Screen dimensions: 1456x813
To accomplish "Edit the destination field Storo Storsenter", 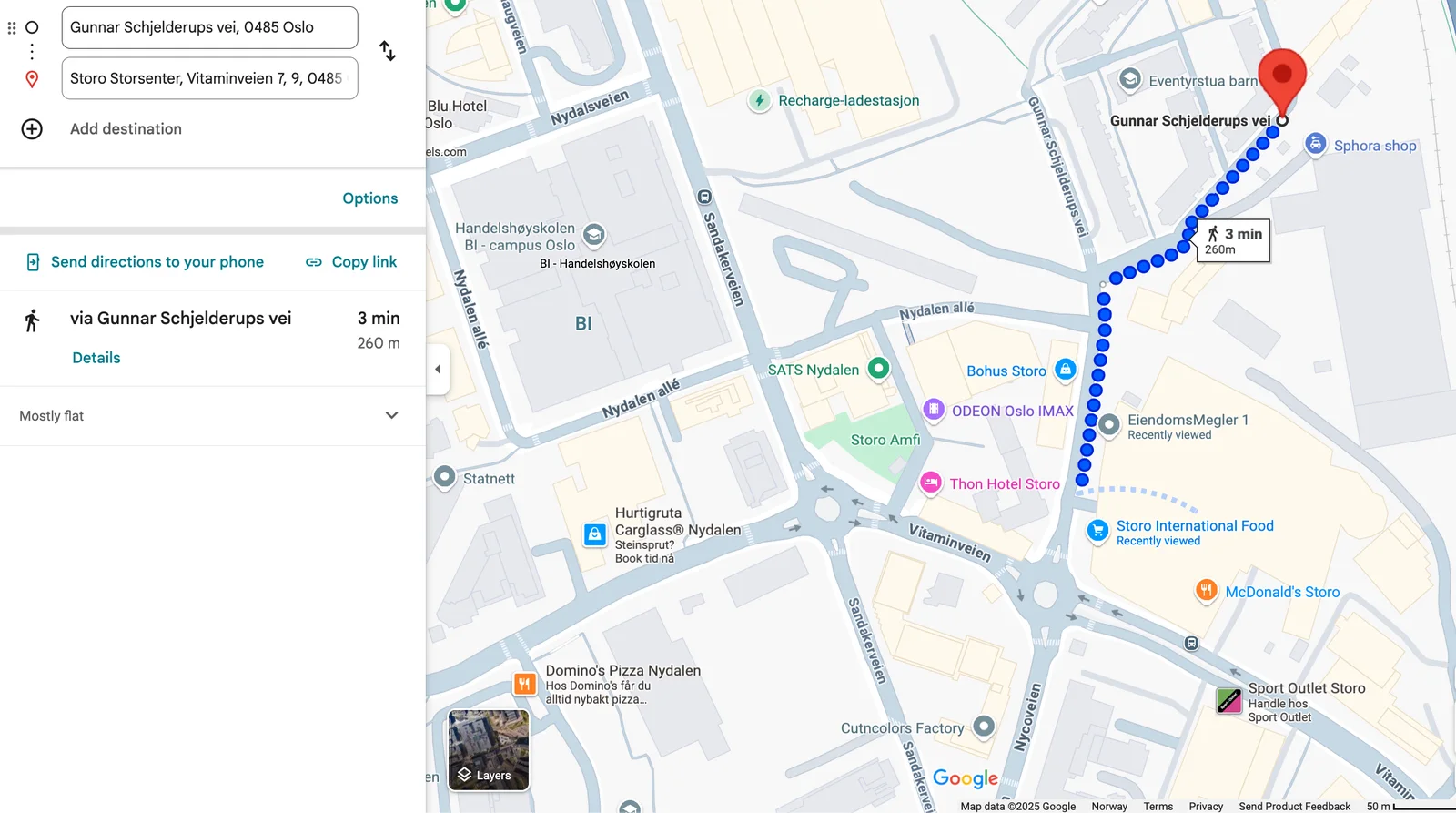I will (x=209, y=78).
